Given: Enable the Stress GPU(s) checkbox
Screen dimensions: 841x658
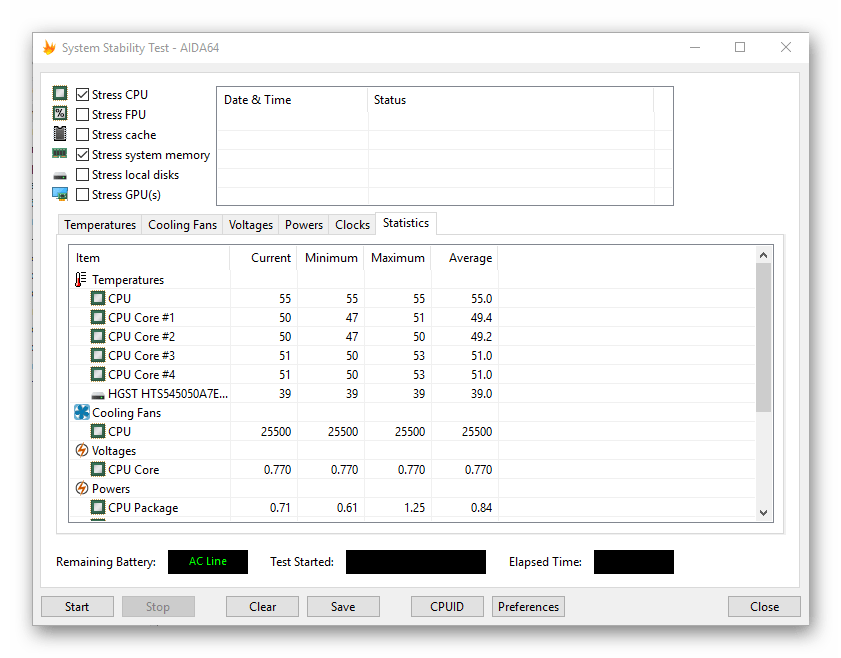Looking at the screenshot, I should click(x=83, y=195).
